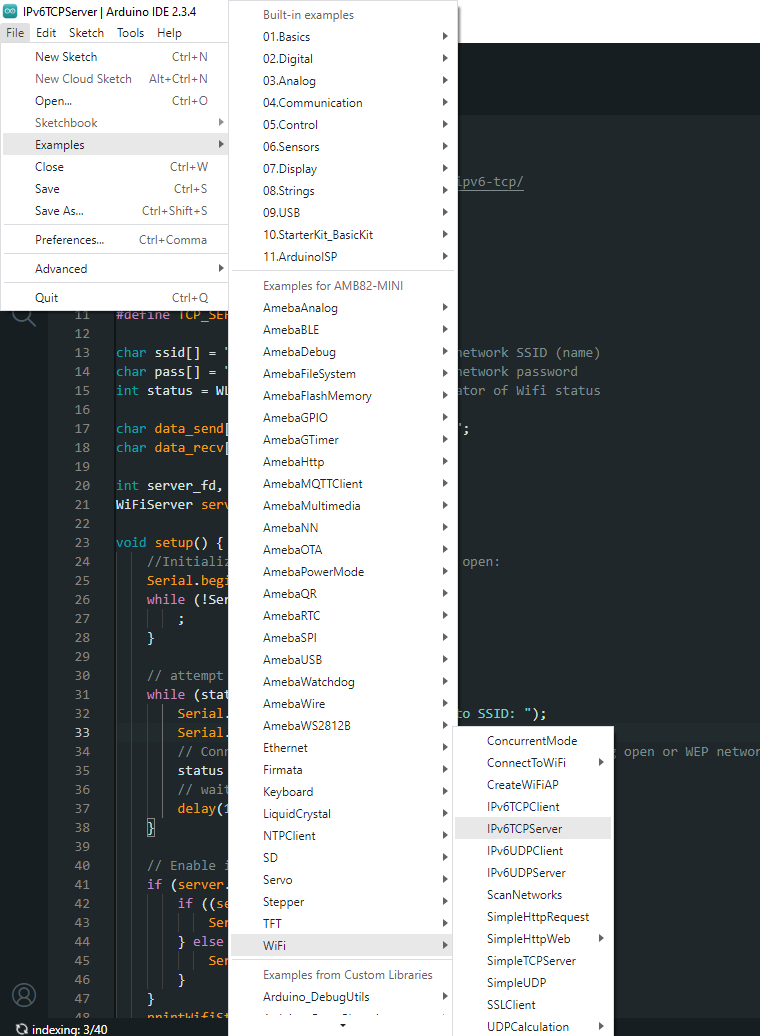Image resolution: width=760 pixels, height=1036 pixels.
Task: Choose Save As... in the File menu
Action: (59, 211)
